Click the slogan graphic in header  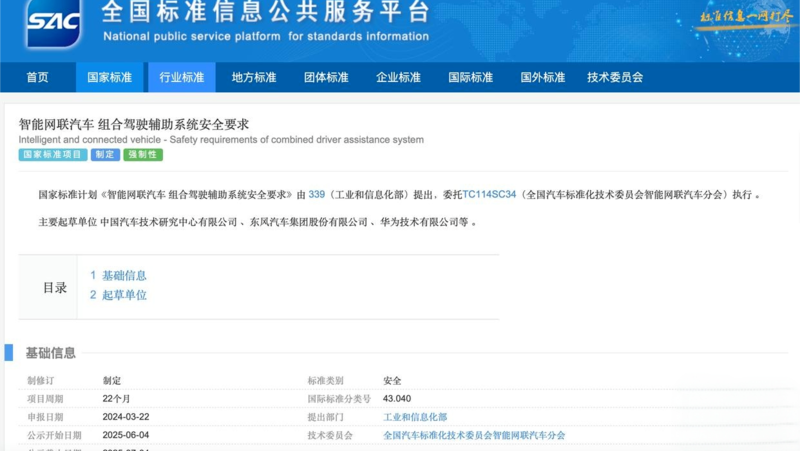pos(746,17)
